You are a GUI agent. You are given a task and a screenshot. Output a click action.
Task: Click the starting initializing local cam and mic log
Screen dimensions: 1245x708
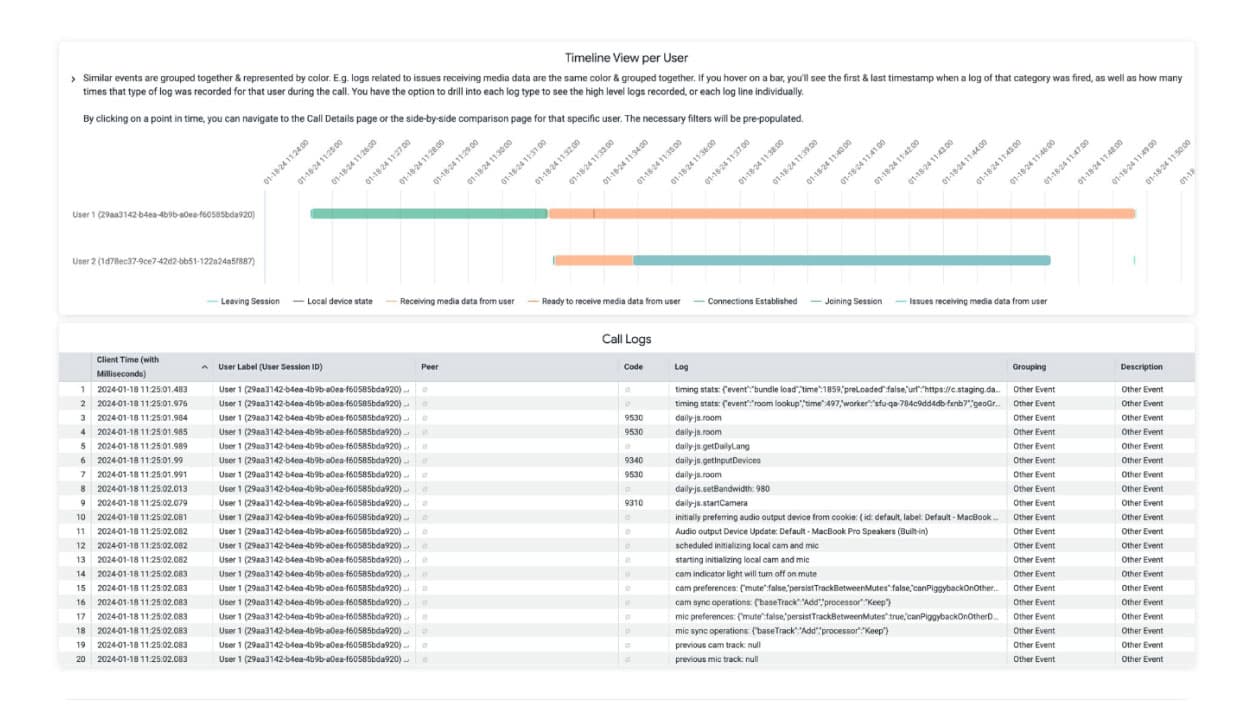[x=742, y=560]
